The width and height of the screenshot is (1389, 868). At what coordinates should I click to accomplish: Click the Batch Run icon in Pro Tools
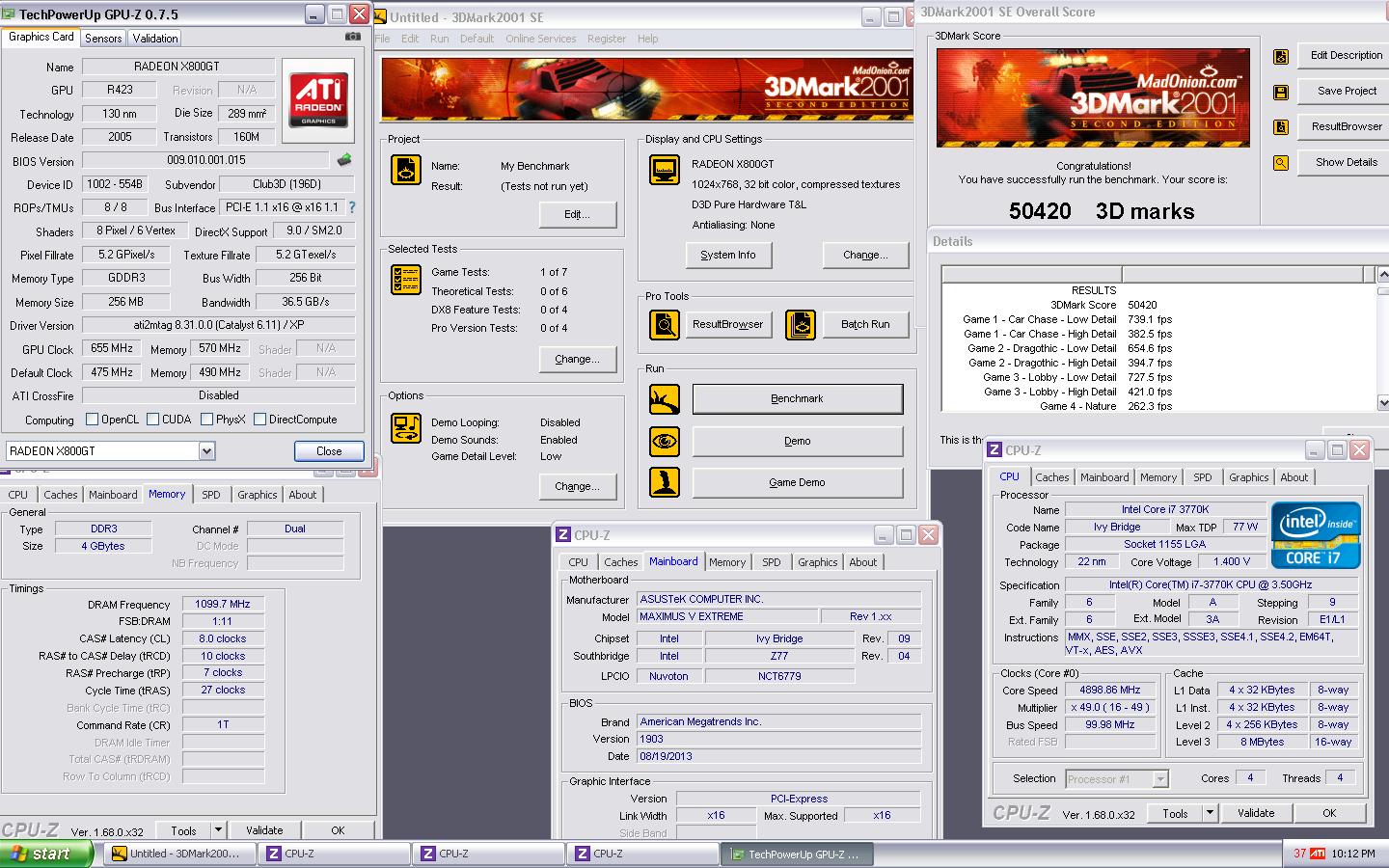click(x=801, y=325)
